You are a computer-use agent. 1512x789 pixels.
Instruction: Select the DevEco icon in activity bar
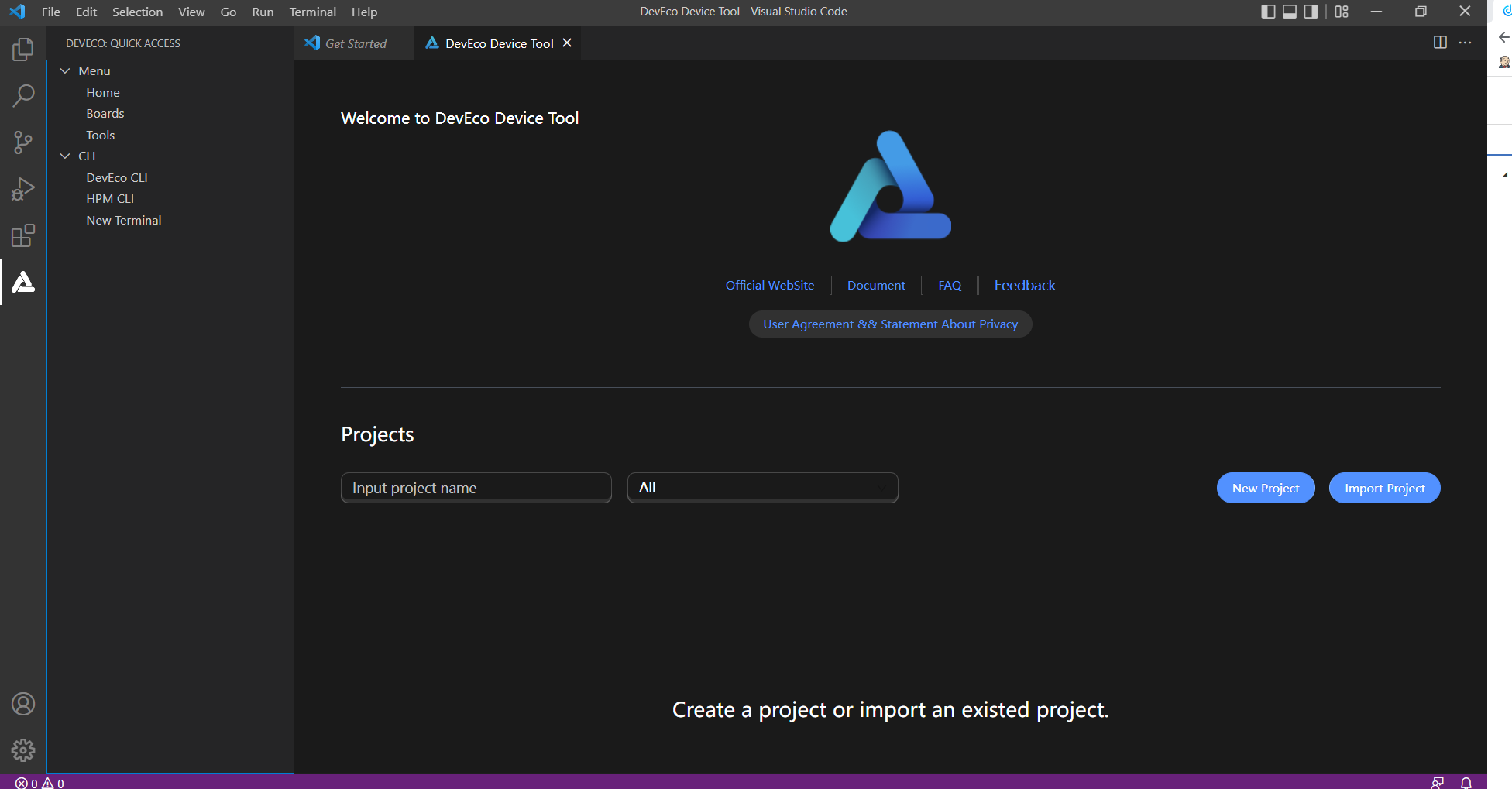click(23, 282)
